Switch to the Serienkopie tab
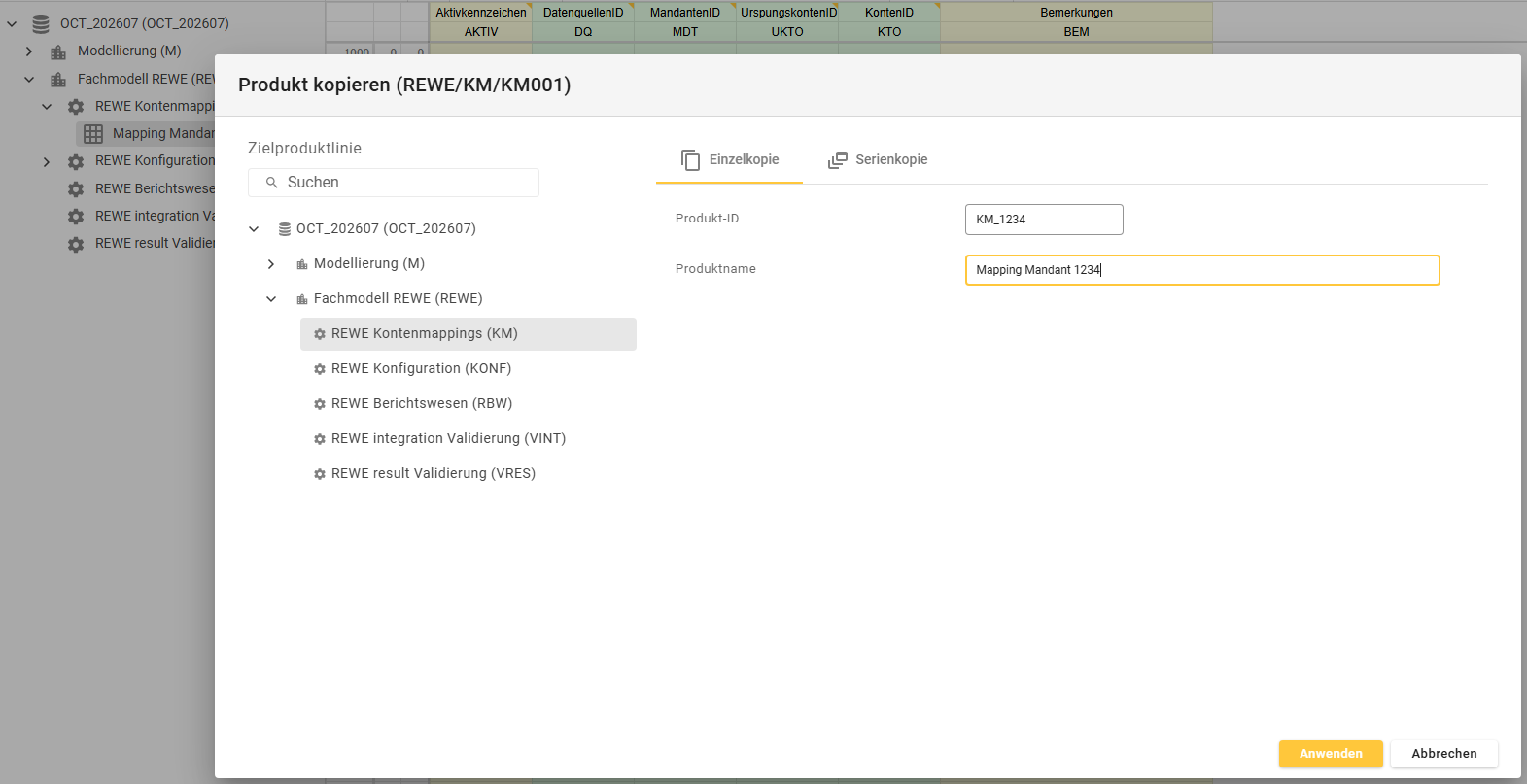Viewport: 1527px width, 784px height. (x=878, y=159)
